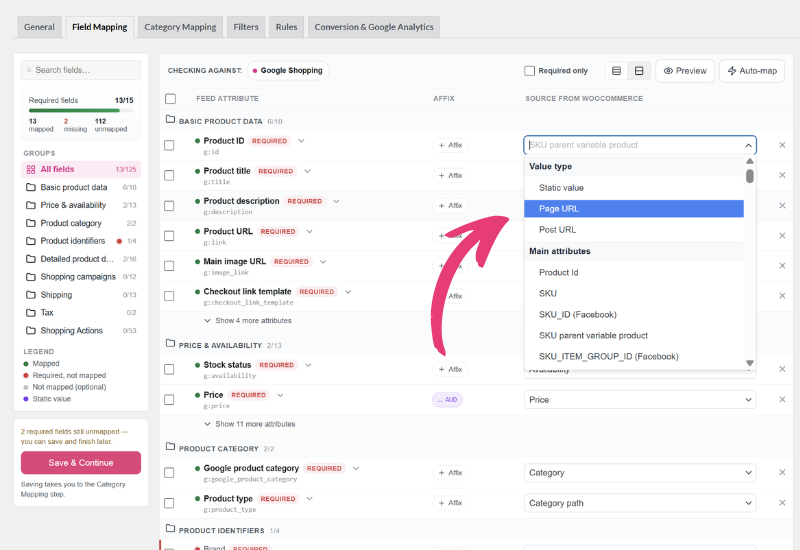Add Affix to Product ID row

pos(450,145)
